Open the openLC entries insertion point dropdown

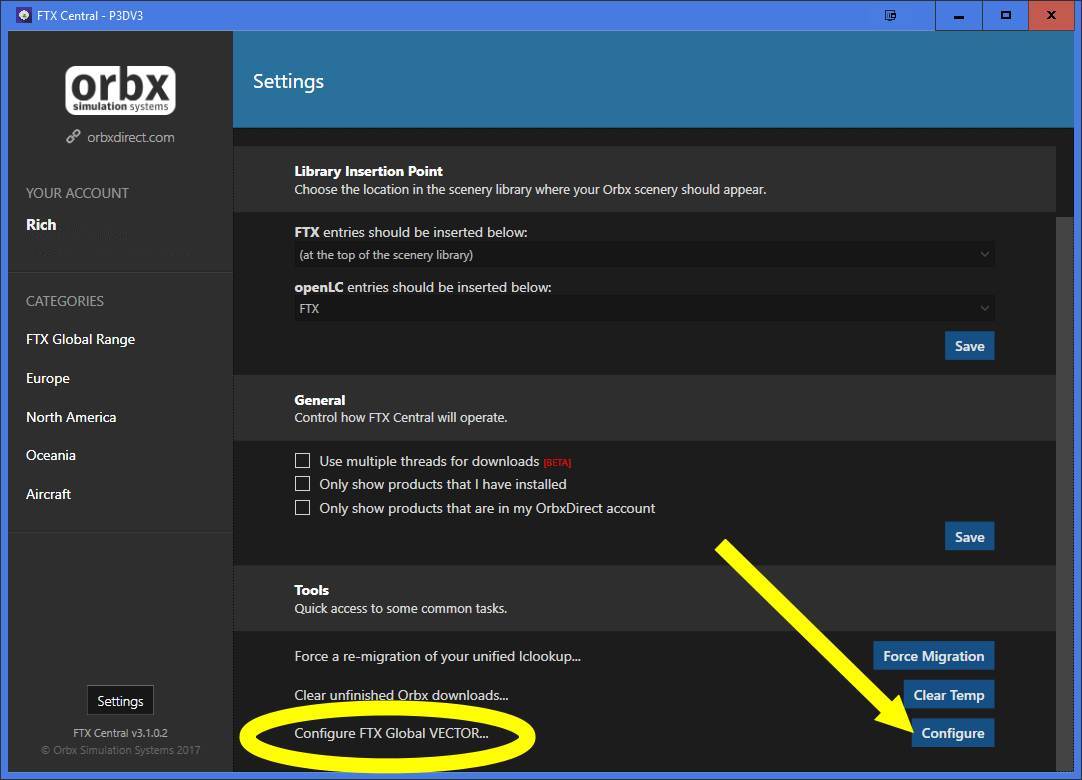pyautogui.click(x=645, y=309)
